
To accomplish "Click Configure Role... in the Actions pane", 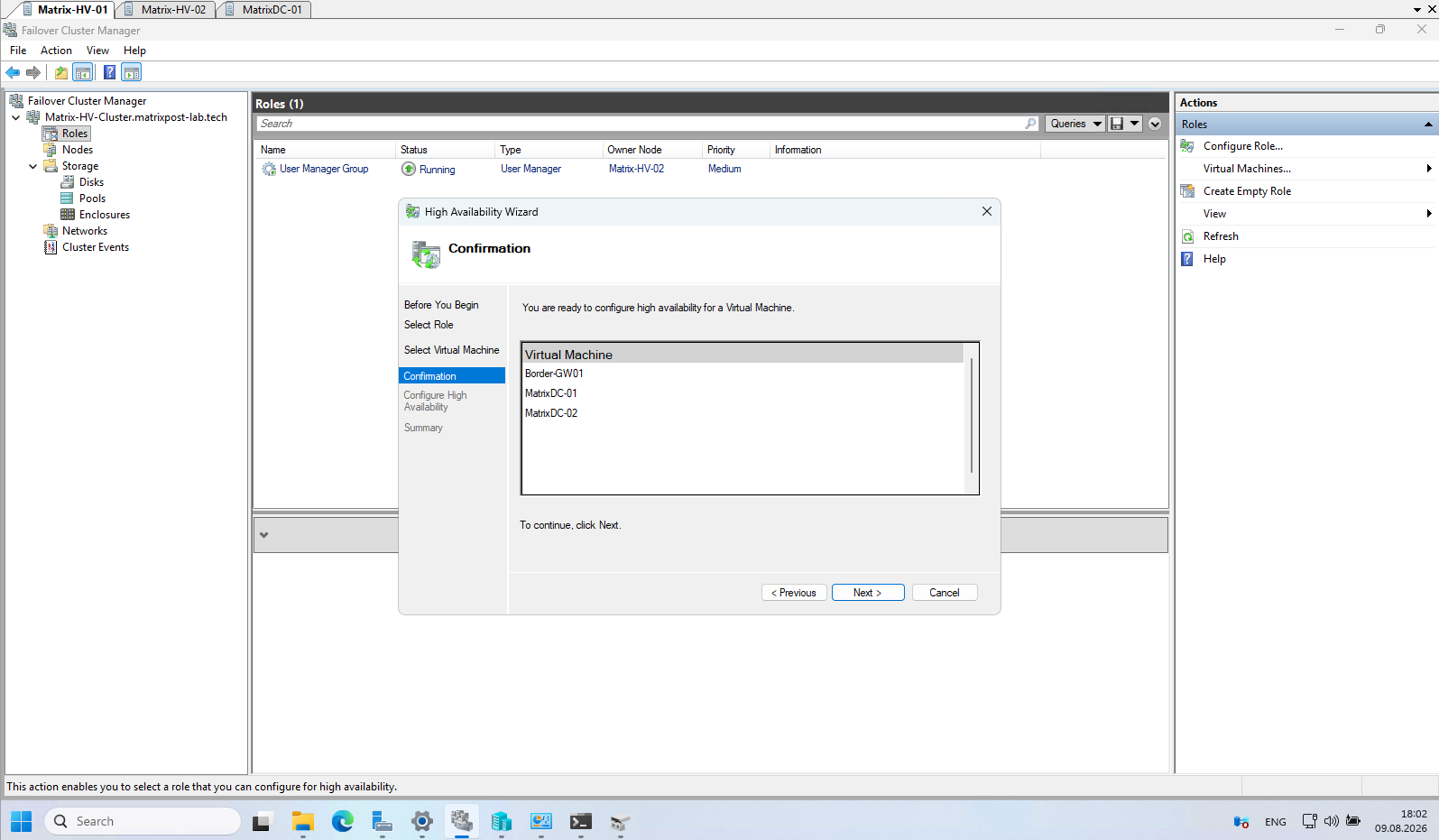I will pos(1243,146).
